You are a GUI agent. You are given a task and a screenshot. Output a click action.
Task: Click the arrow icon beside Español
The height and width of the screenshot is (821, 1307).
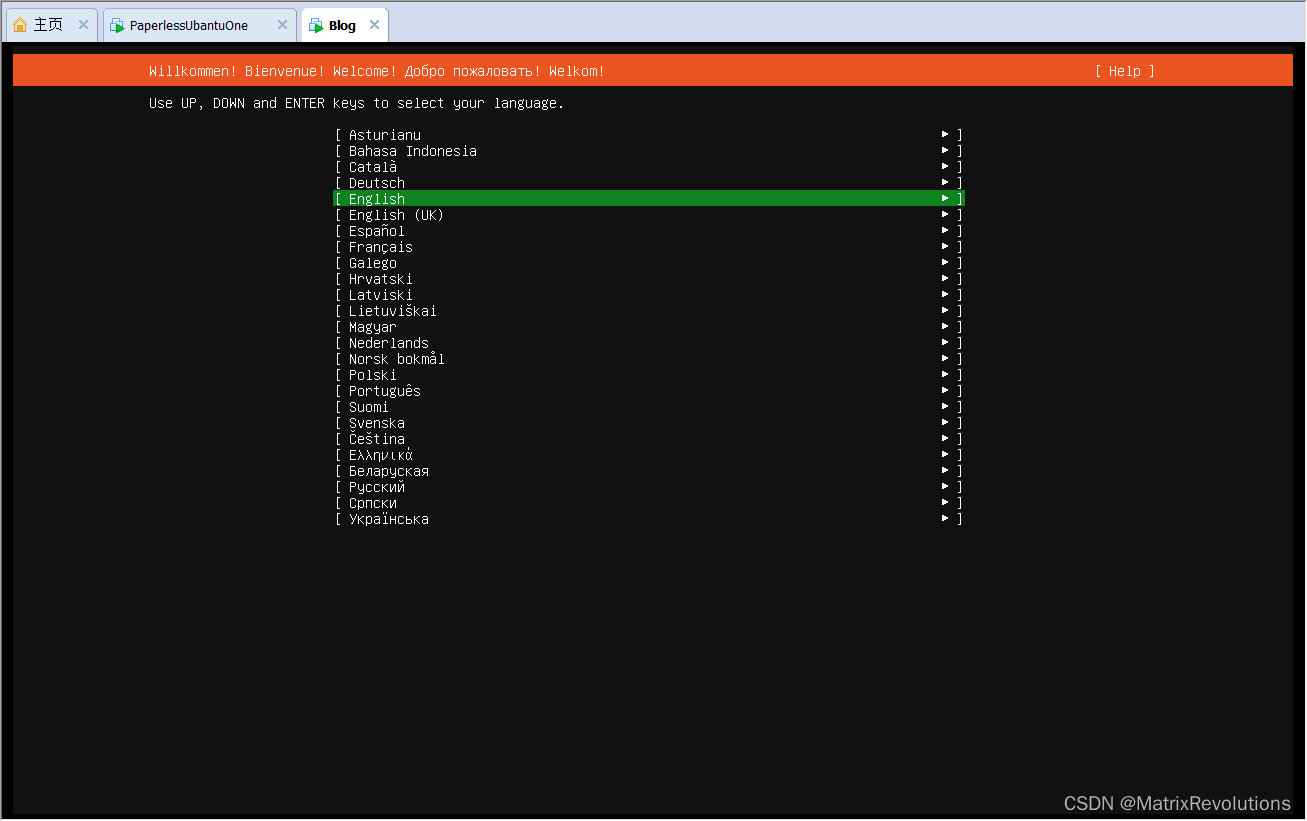[944, 230]
